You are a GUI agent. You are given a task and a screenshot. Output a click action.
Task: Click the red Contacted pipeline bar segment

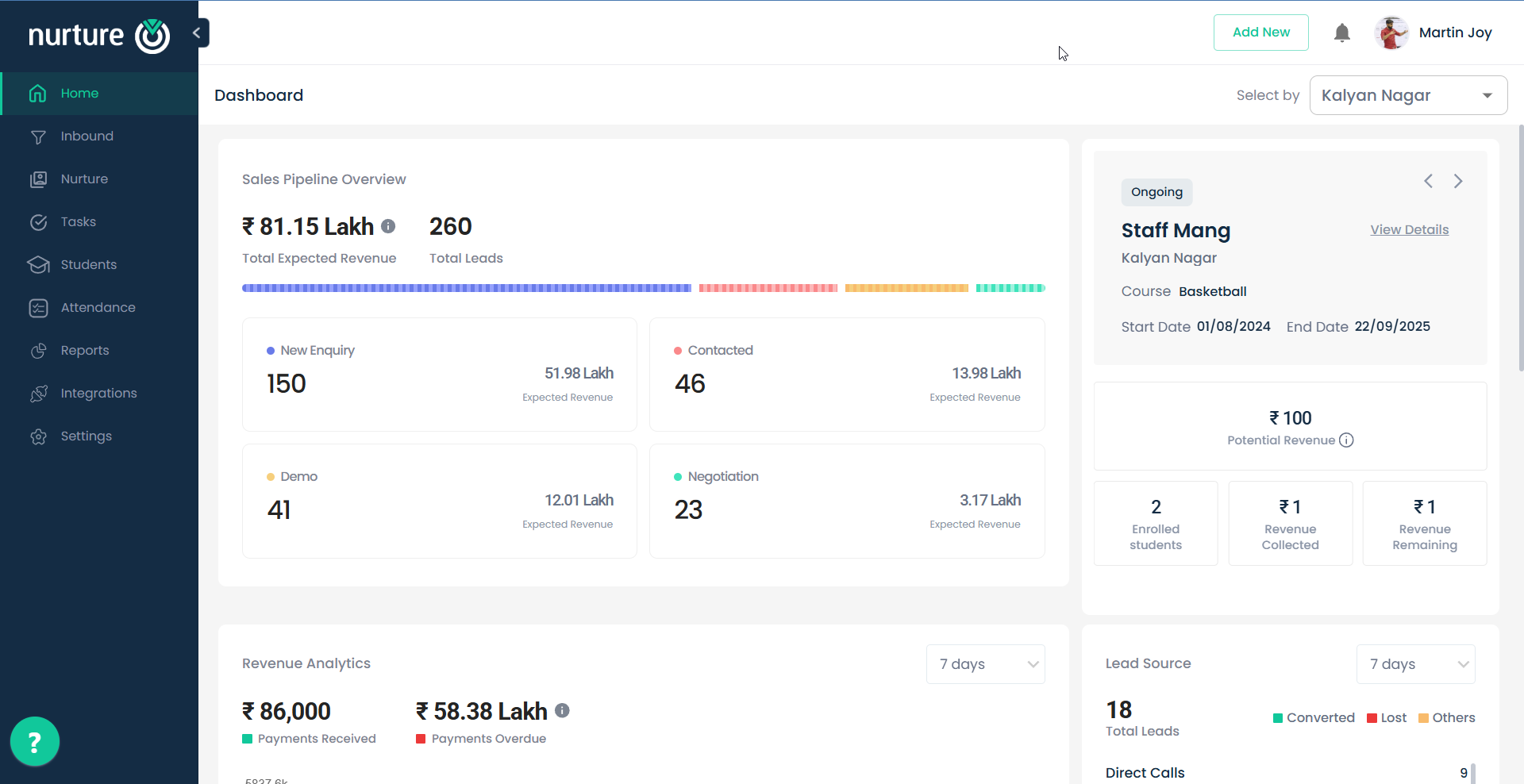[768, 288]
